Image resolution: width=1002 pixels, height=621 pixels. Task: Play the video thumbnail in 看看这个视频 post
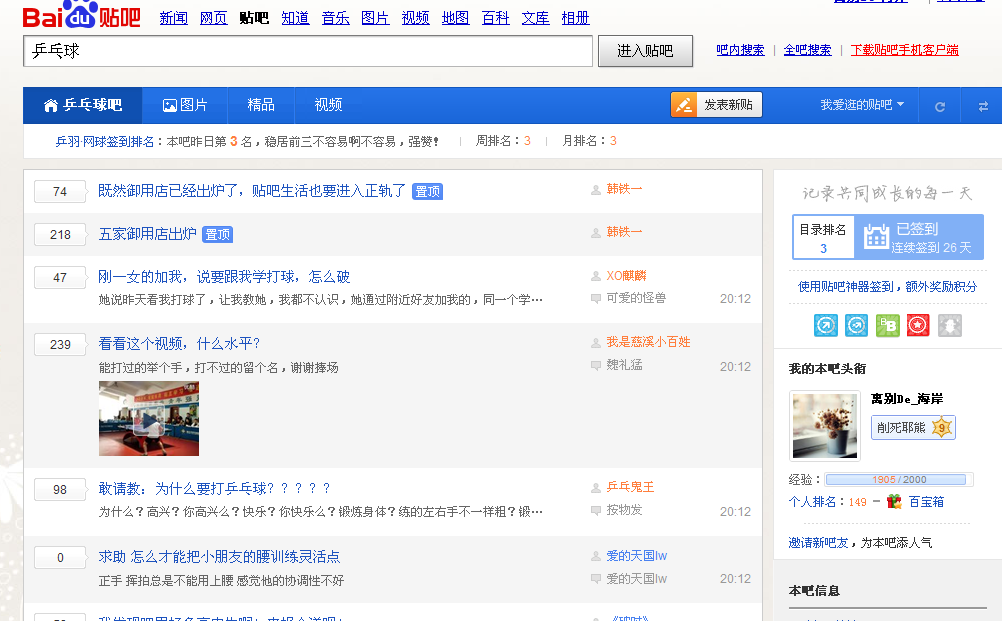(x=148, y=418)
